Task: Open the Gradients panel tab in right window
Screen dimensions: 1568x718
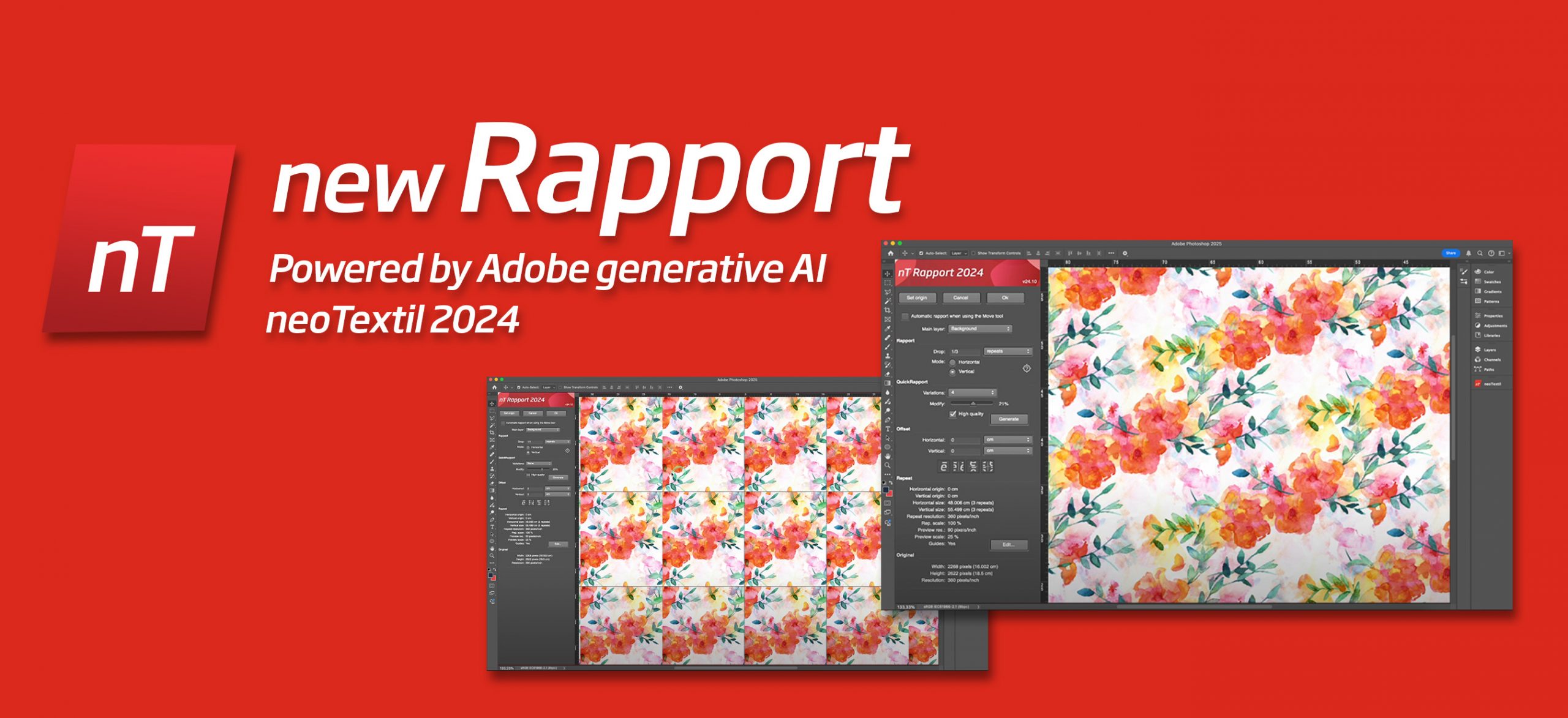Action: pos(1488,291)
